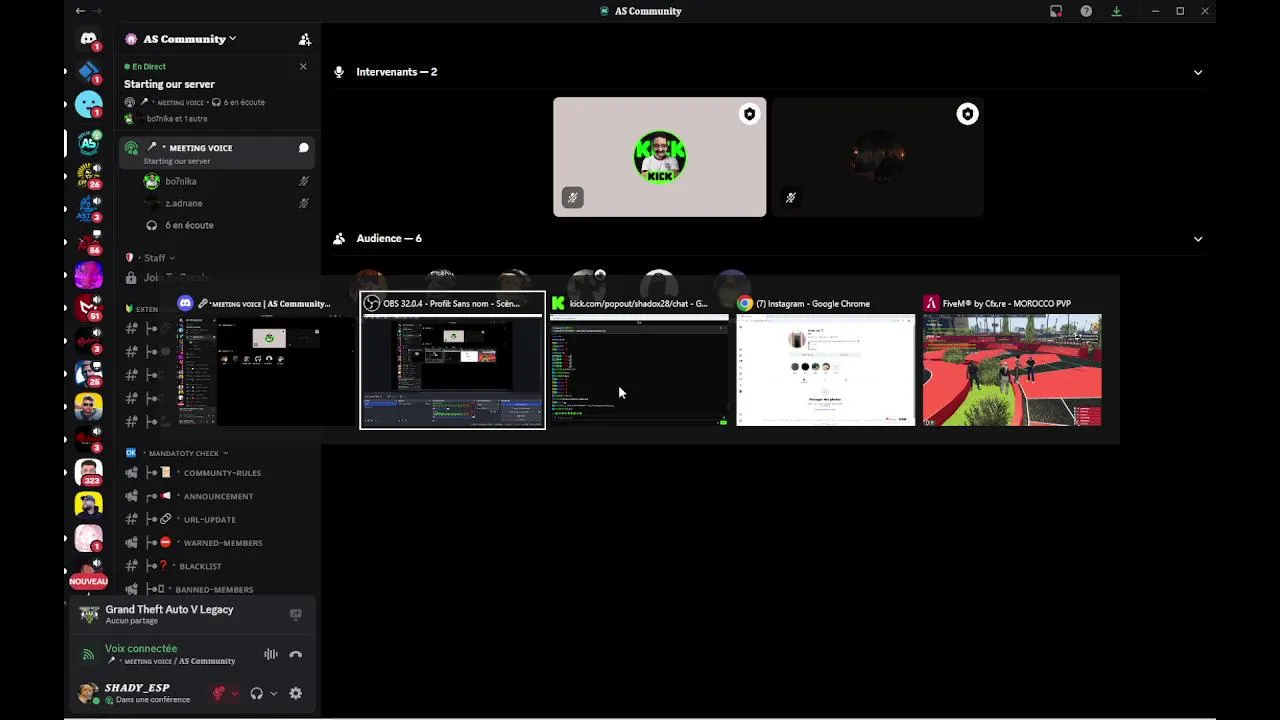Screen dimensions: 1280x720
Task: Open the MEETING VOICE chat bubble icon
Action: [303, 148]
